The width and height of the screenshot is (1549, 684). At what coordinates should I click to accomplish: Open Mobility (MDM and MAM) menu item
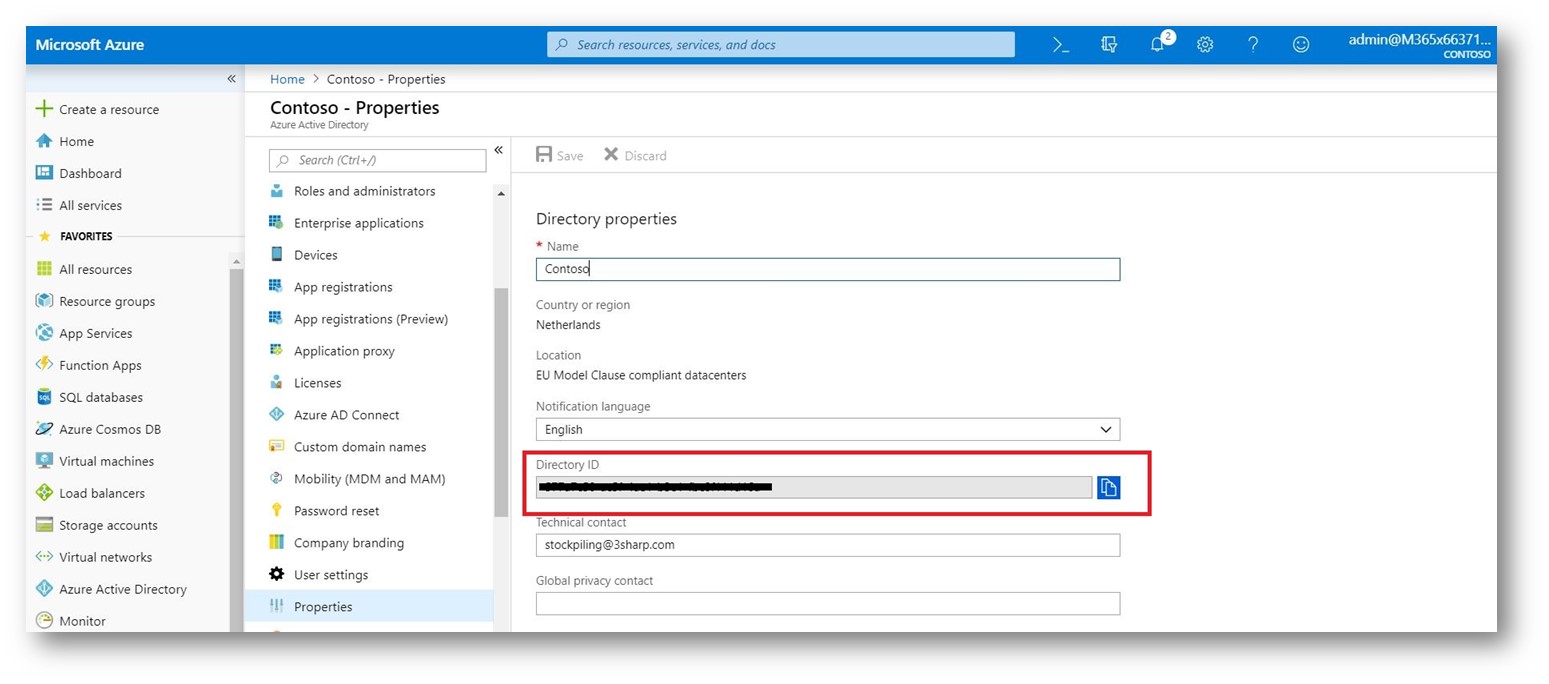[x=369, y=479]
